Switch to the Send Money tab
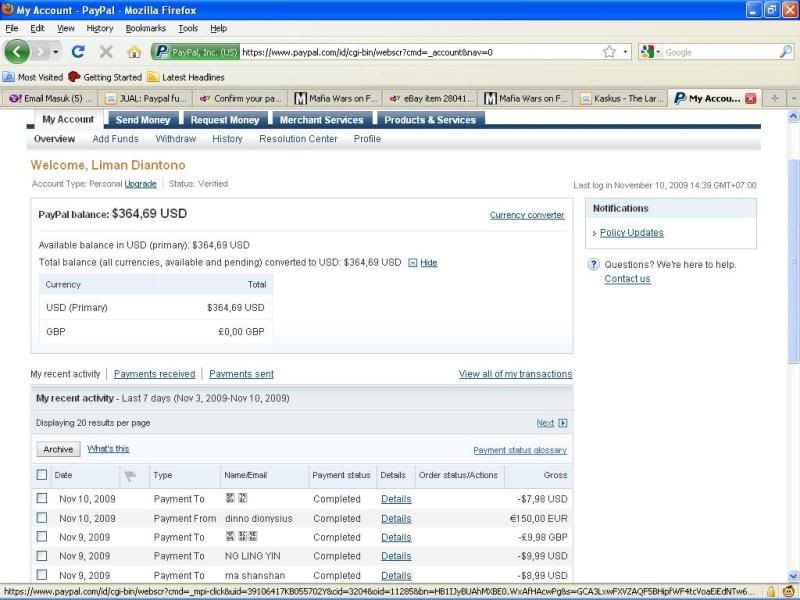The width and height of the screenshot is (800, 600). coord(142,120)
